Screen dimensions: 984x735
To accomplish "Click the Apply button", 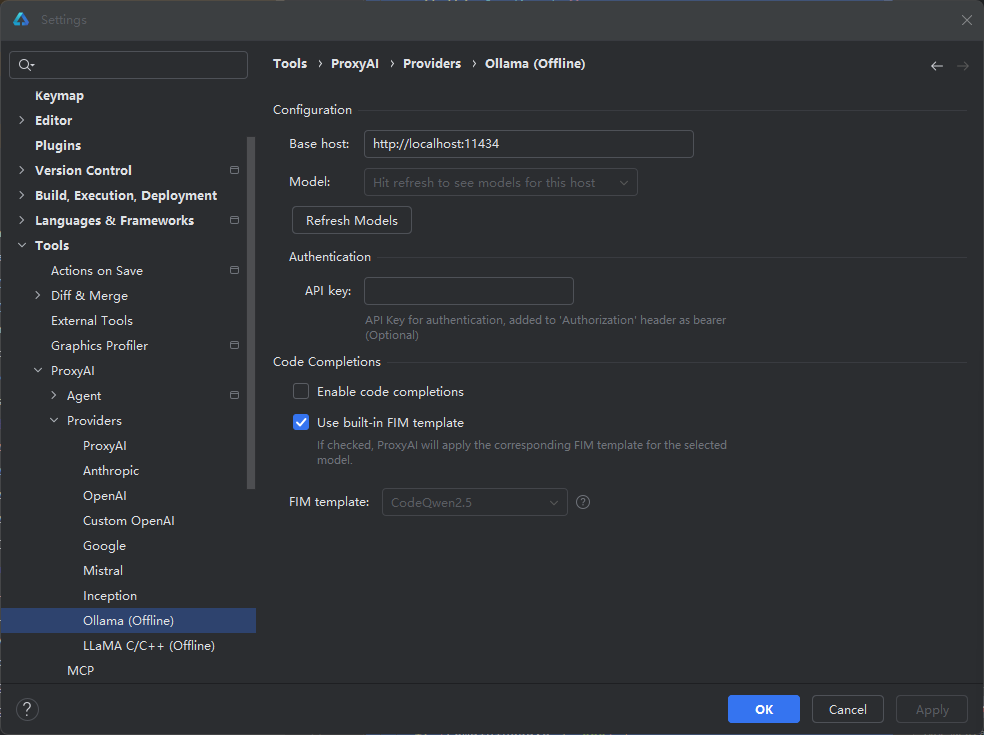I will pyautogui.click(x=932, y=709).
